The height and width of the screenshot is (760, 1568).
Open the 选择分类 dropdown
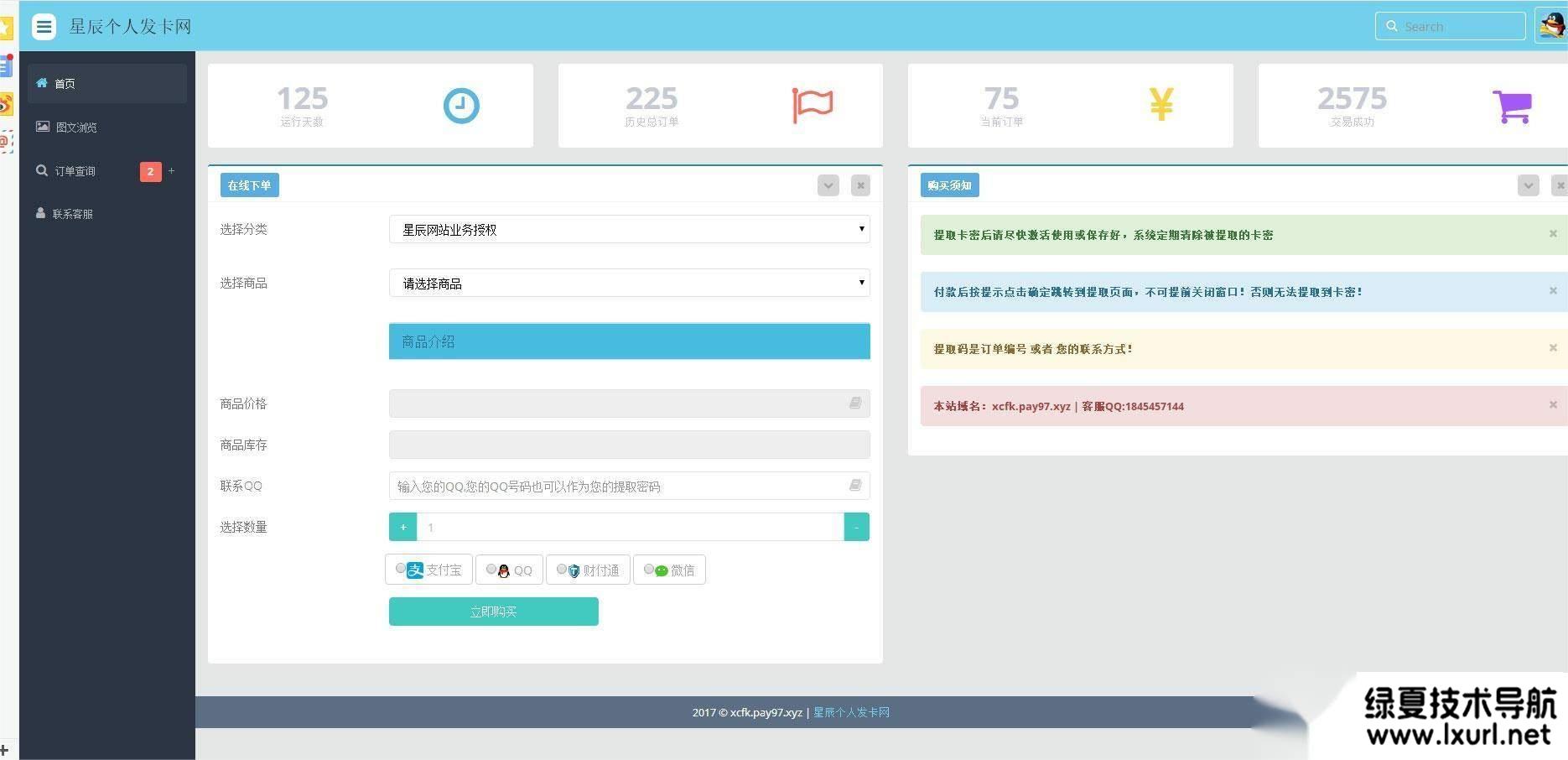630,229
